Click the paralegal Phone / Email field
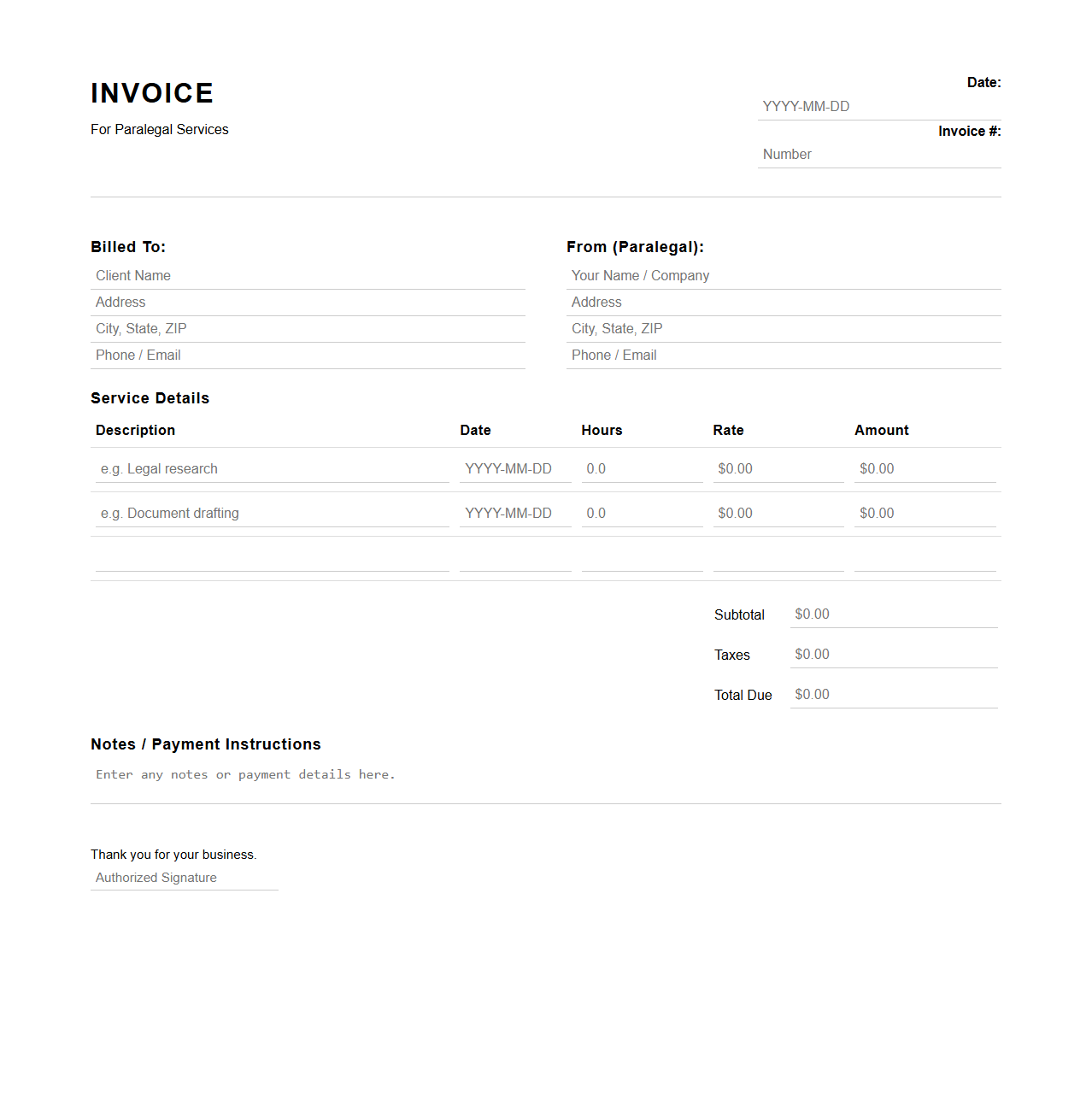The height and width of the screenshot is (1111, 1092). [783, 355]
